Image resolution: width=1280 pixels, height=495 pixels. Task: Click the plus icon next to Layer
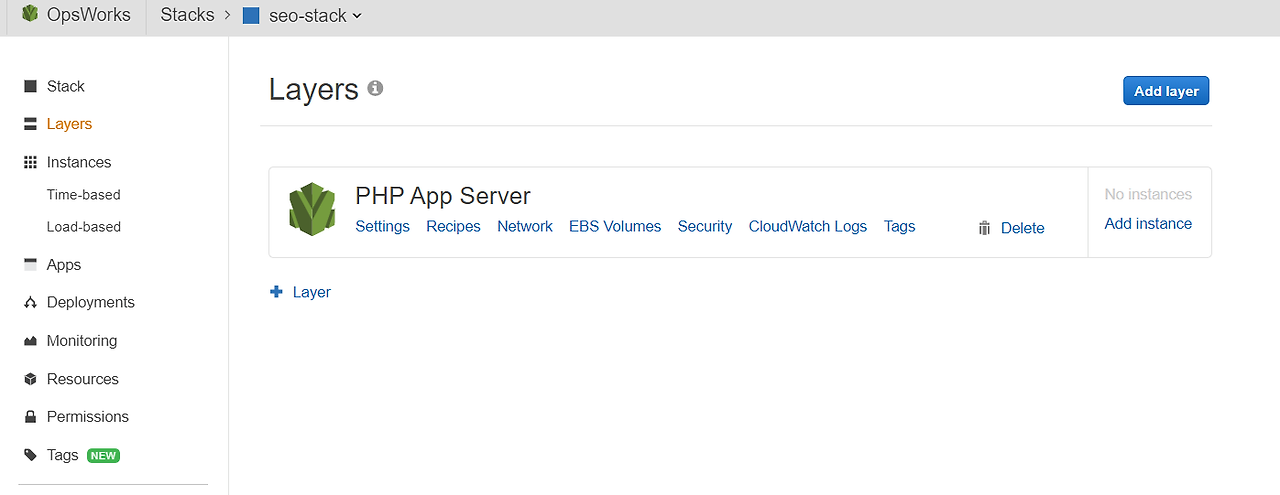pyautogui.click(x=276, y=292)
